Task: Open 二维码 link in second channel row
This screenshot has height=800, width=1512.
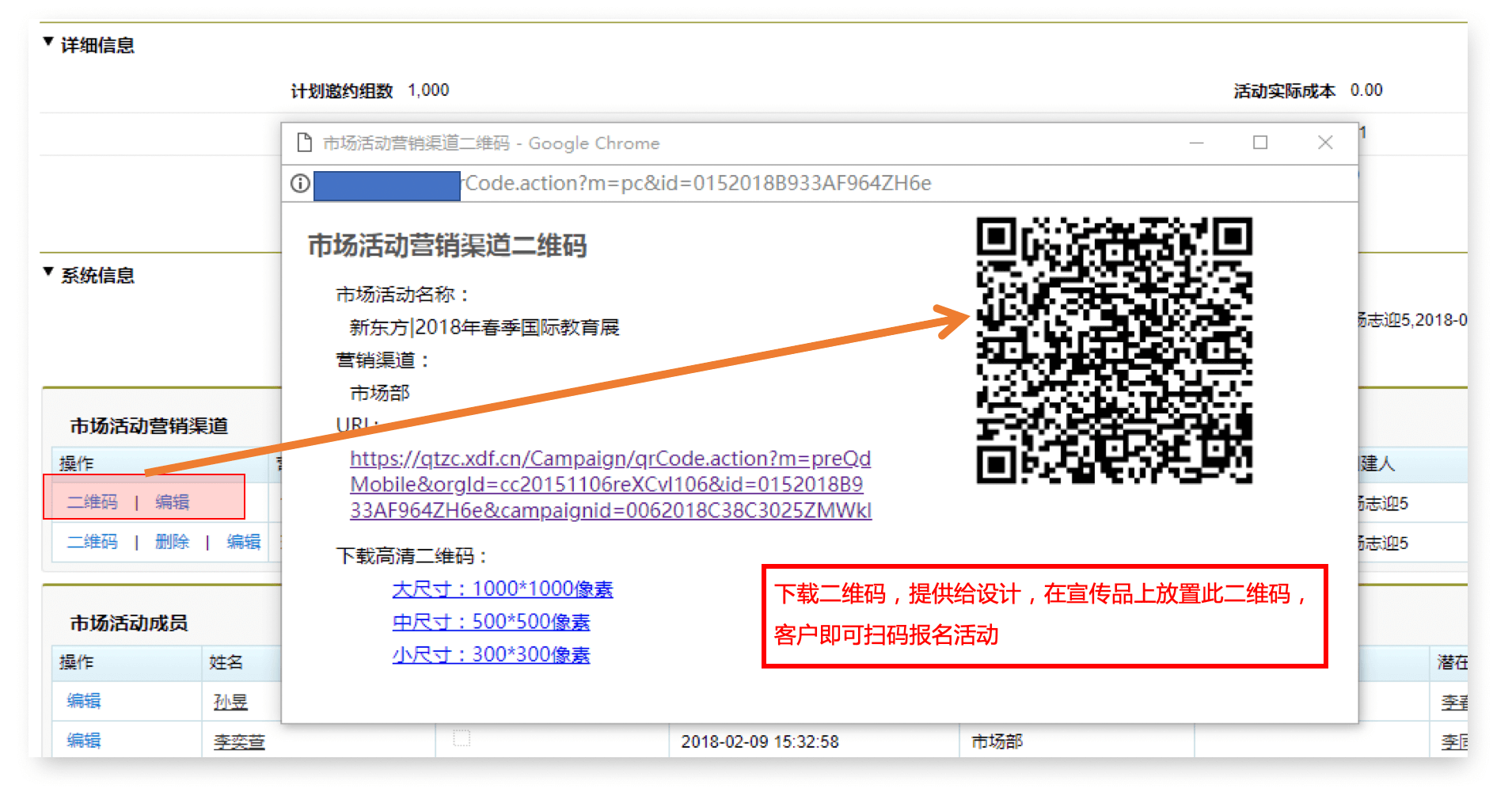Action: click(92, 542)
